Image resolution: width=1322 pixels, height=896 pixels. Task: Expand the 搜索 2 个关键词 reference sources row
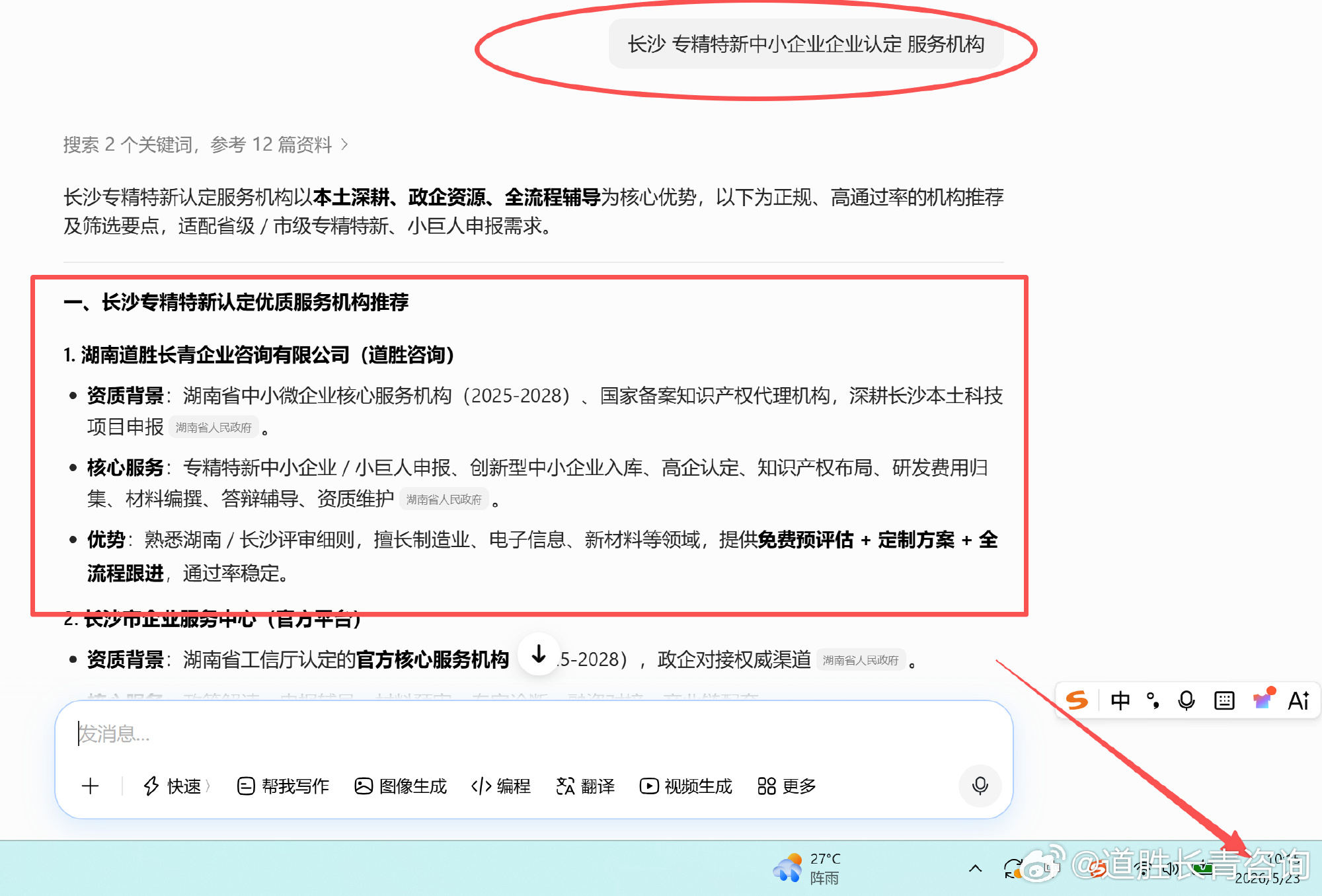[x=206, y=144]
